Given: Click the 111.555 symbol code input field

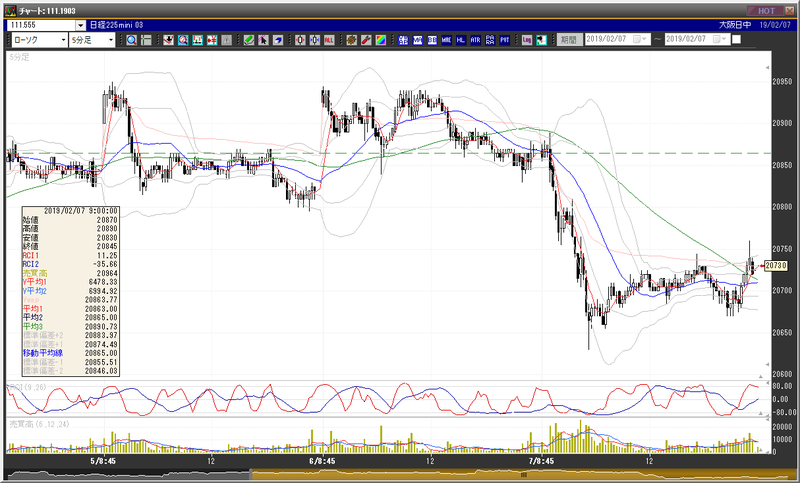Looking at the screenshot, I should point(41,26).
